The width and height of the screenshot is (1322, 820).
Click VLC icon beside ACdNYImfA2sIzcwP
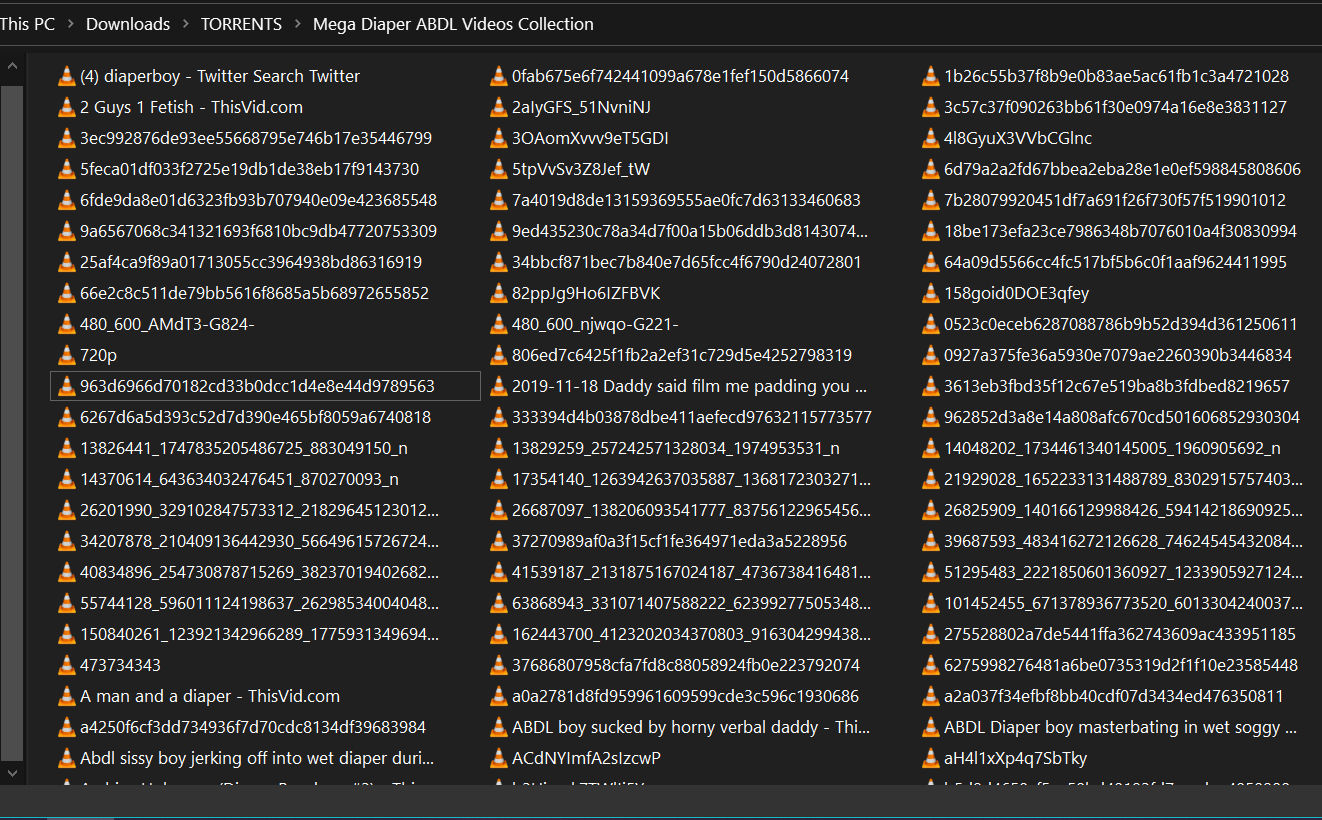click(499, 758)
